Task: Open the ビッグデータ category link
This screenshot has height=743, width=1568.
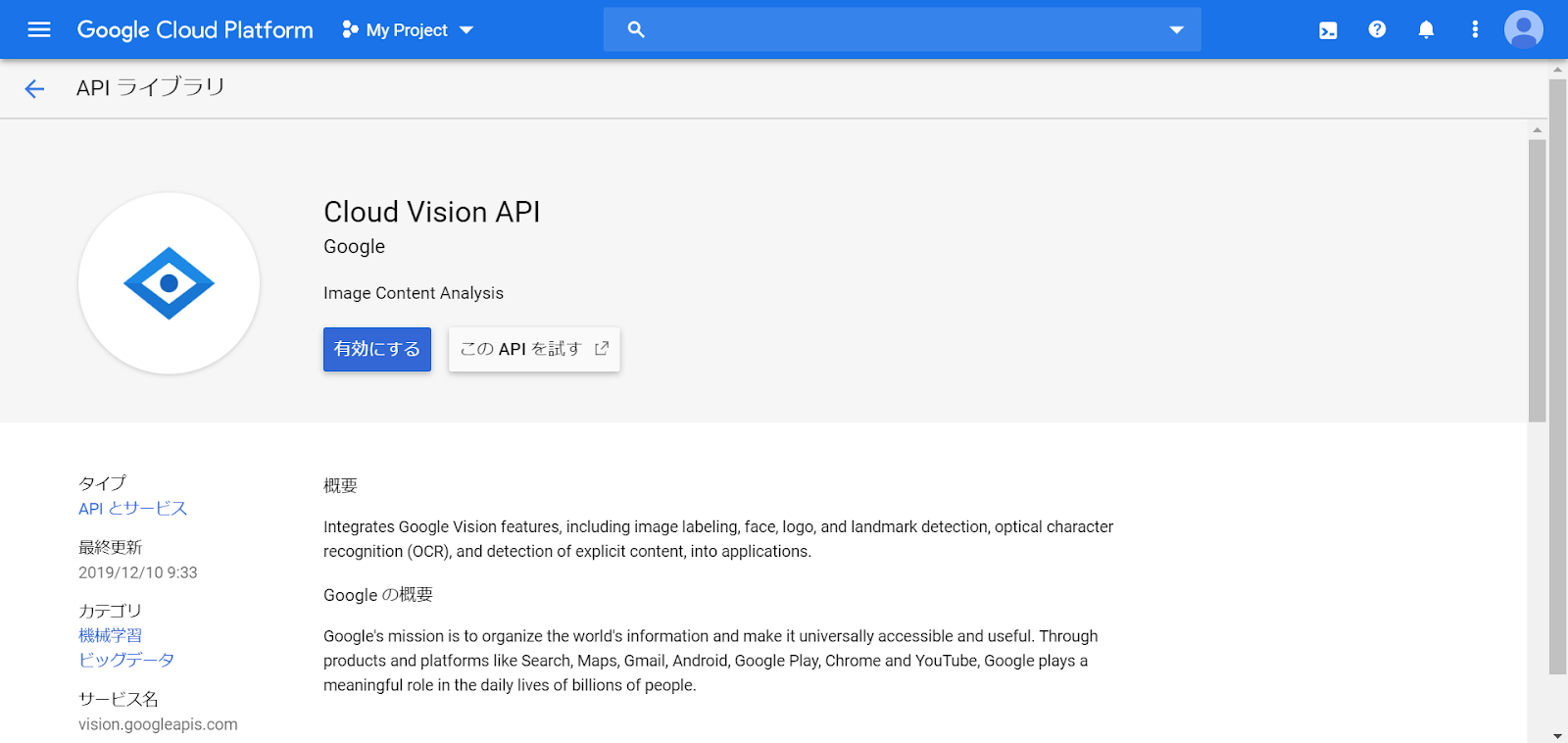Action: (x=126, y=660)
